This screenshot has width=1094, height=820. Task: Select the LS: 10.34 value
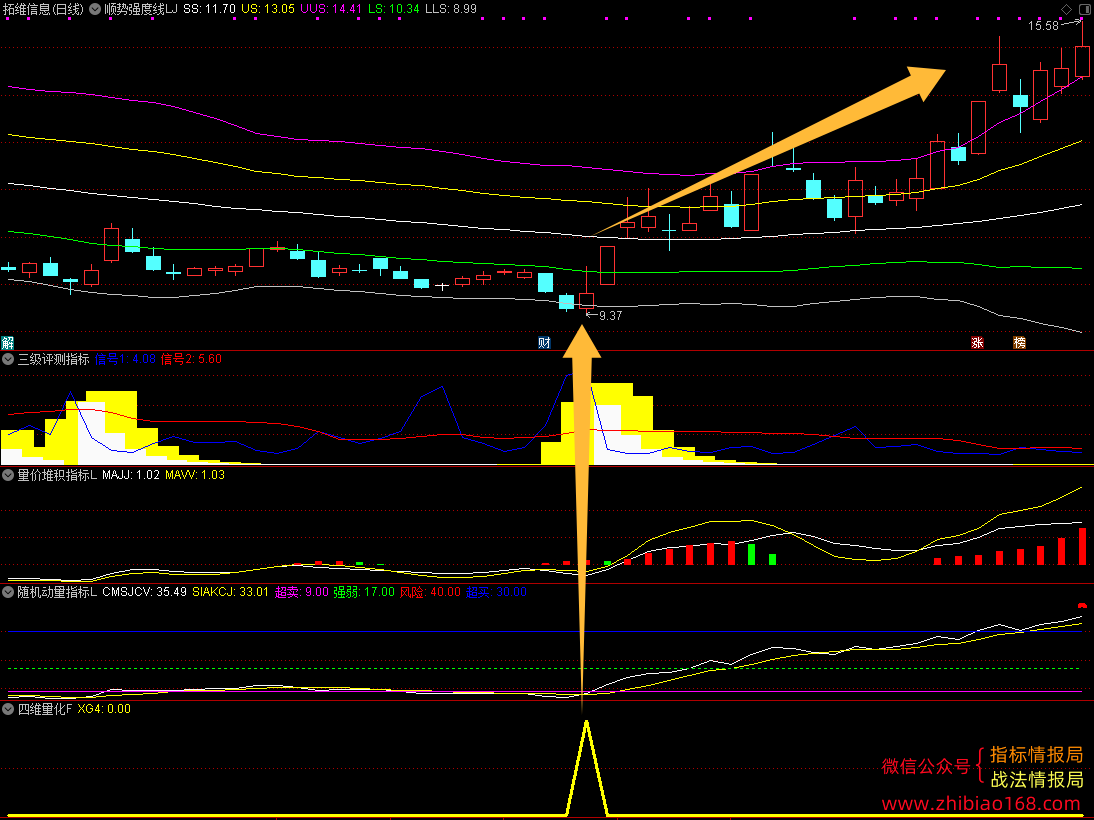click(394, 9)
